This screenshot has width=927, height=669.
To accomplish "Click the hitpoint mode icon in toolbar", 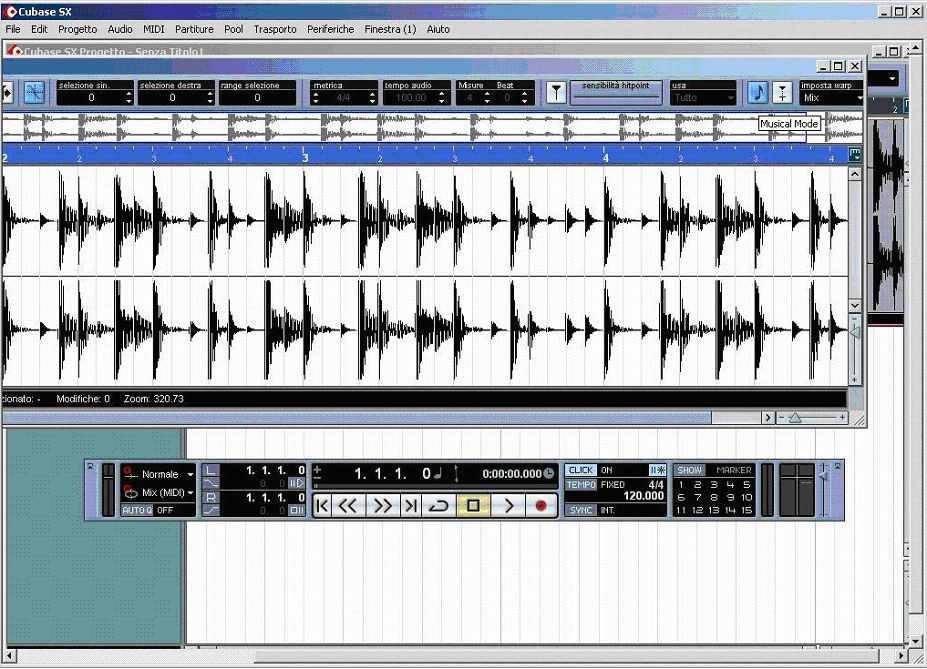I will pos(556,93).
